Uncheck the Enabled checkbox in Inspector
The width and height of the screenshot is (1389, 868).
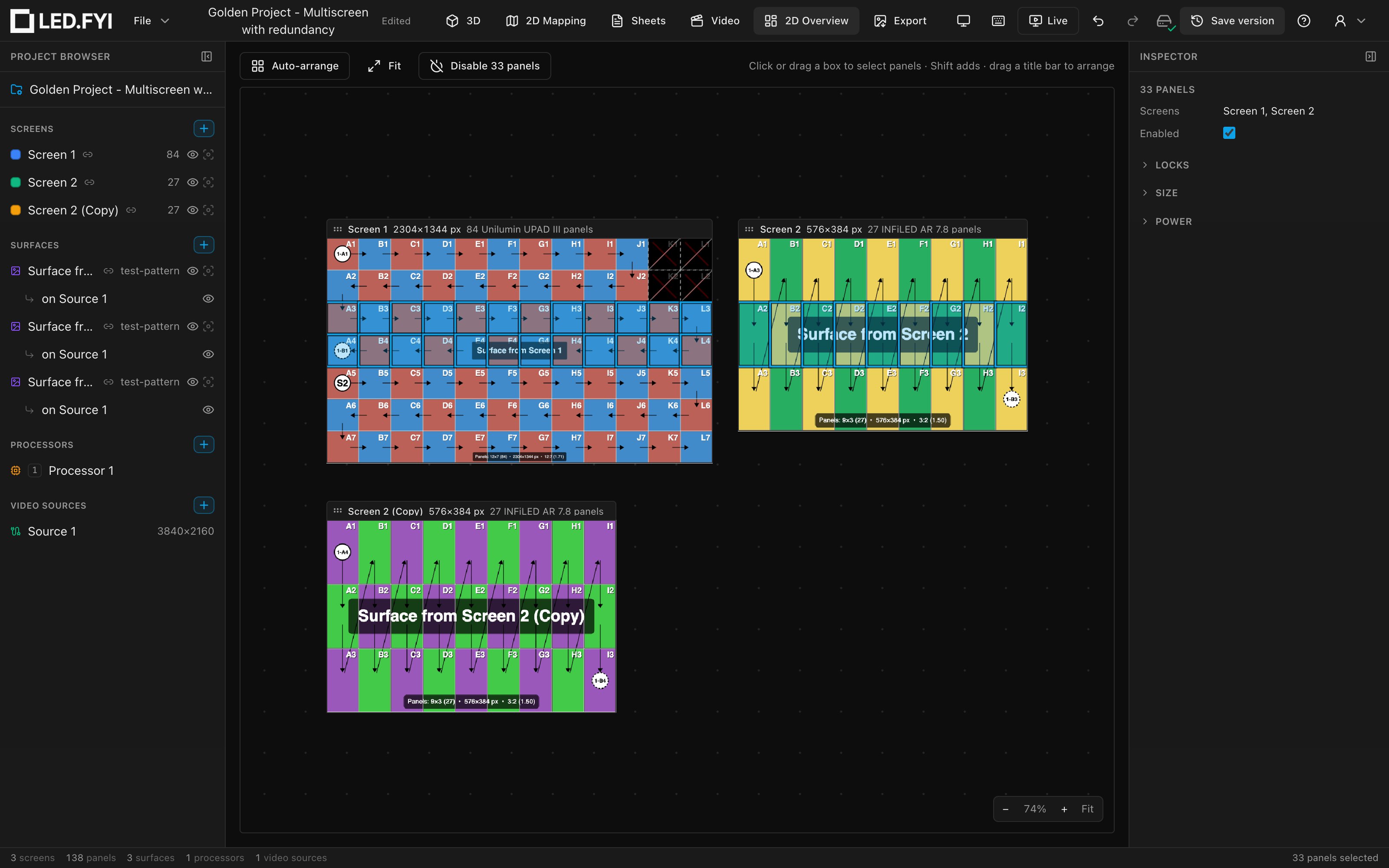tap(1229, 133)
